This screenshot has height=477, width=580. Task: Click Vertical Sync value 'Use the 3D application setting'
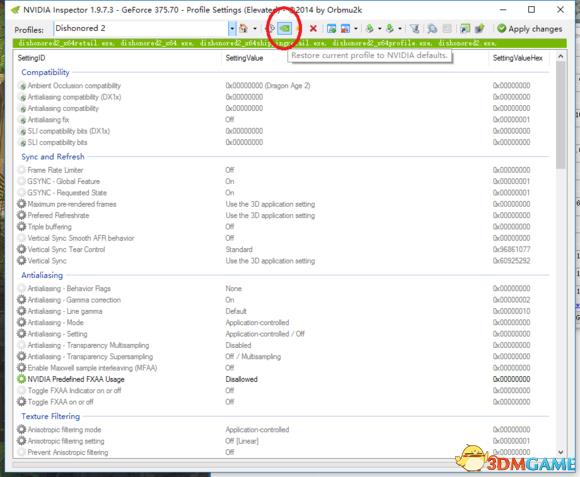click(x=270, y=261)
